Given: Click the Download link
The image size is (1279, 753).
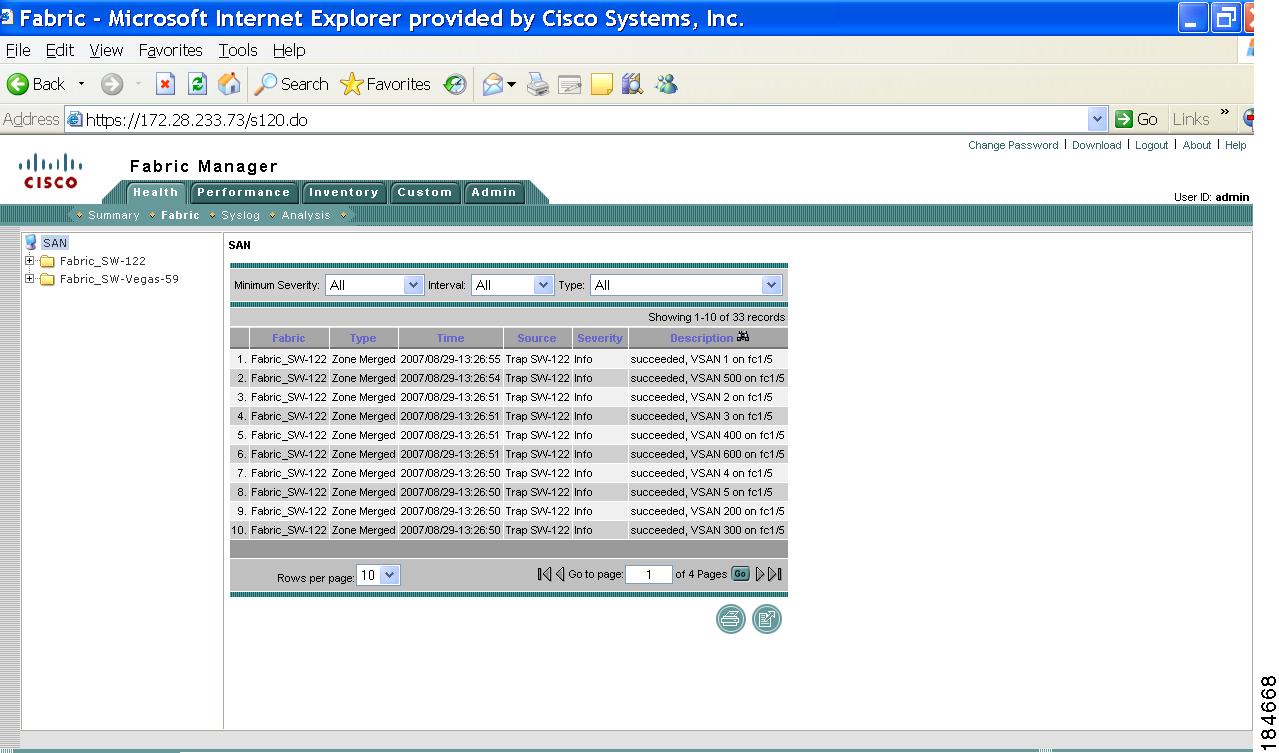Looking at the screenshot, I should tap(1097, 145).
